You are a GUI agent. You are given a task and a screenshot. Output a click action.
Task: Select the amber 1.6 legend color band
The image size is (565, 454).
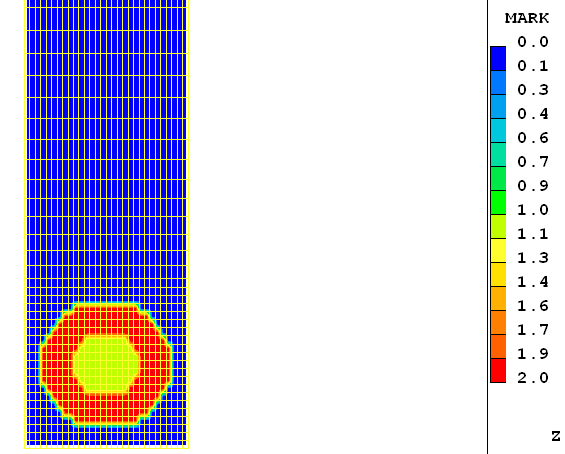pos(498,298)
